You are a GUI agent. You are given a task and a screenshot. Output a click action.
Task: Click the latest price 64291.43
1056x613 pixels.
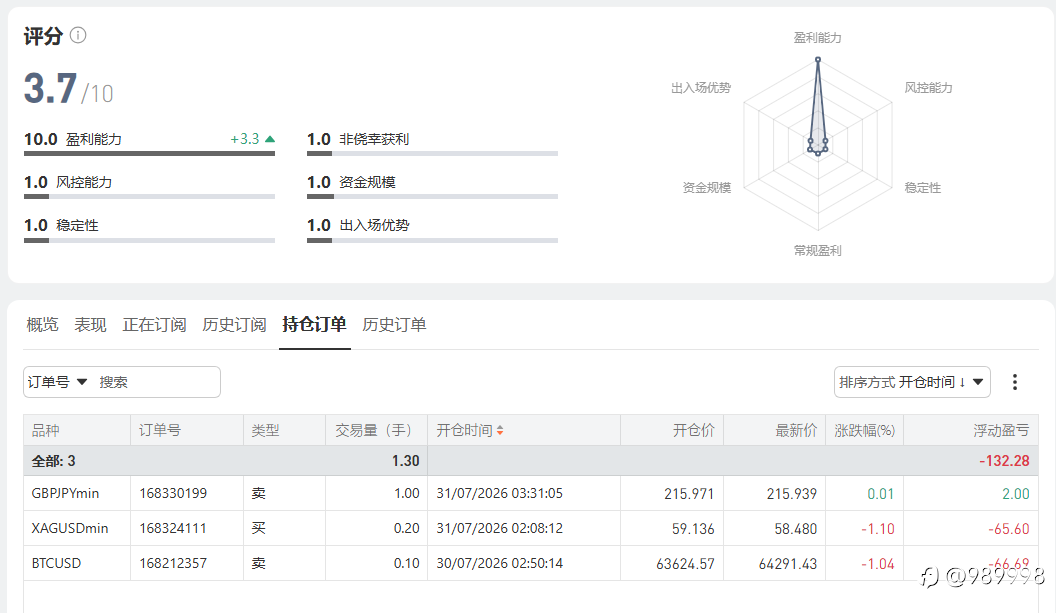tap(787, 564)
